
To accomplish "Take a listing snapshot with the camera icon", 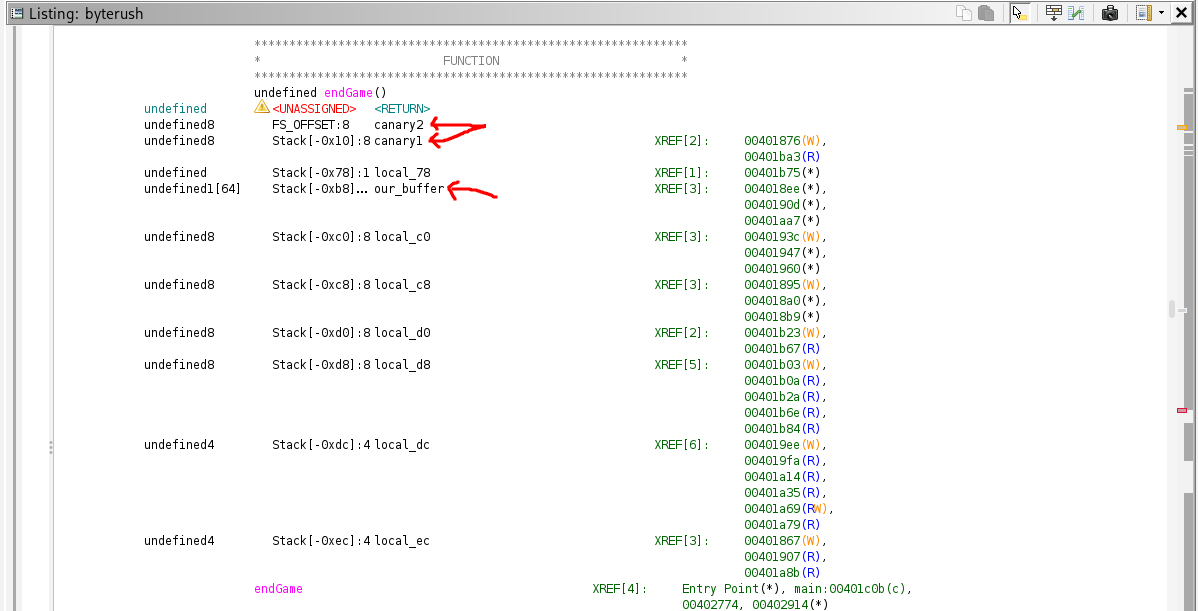I will tap(1109, 12).
